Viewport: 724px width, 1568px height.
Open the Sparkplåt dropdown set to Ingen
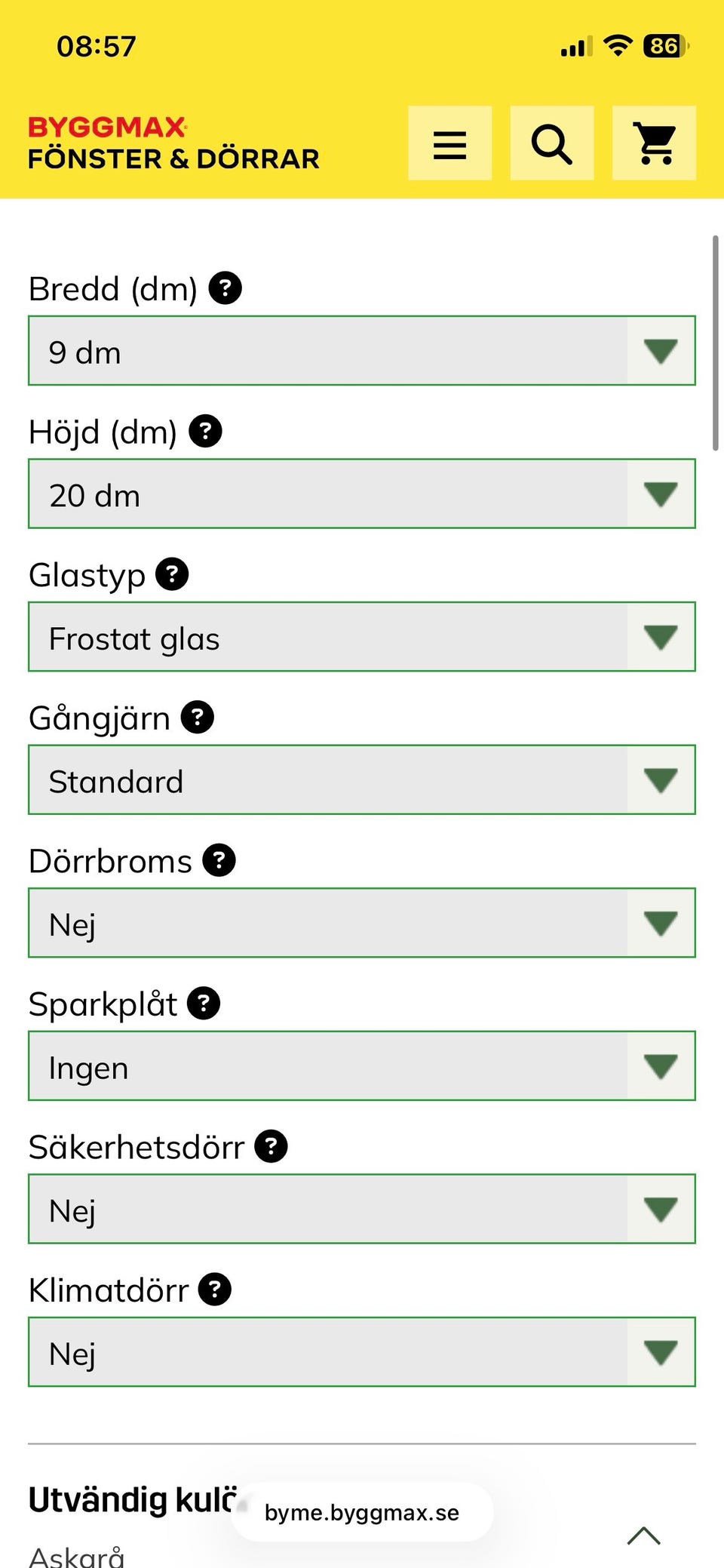(361, 1066)
